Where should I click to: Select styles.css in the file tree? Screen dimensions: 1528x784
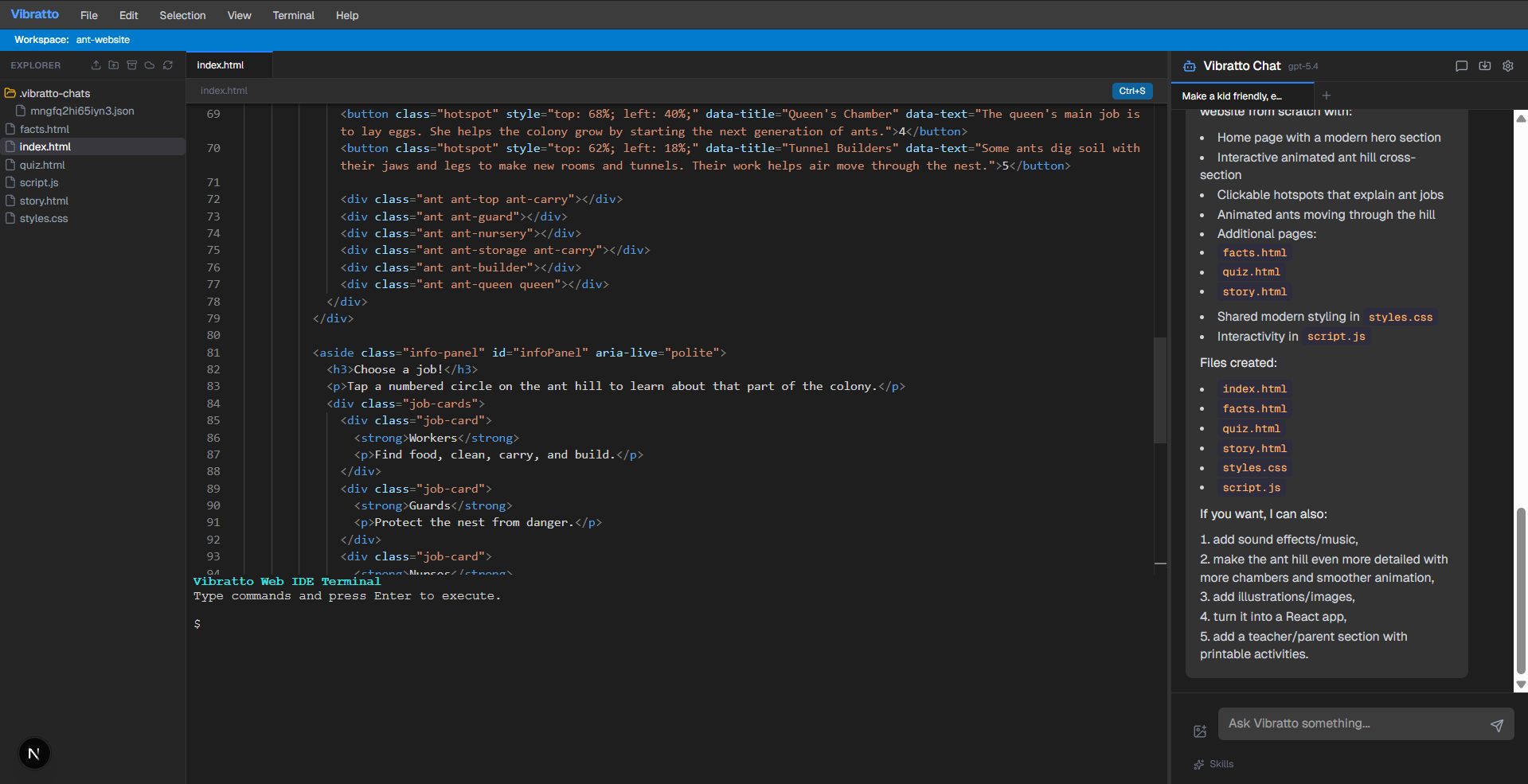[44, 218]
